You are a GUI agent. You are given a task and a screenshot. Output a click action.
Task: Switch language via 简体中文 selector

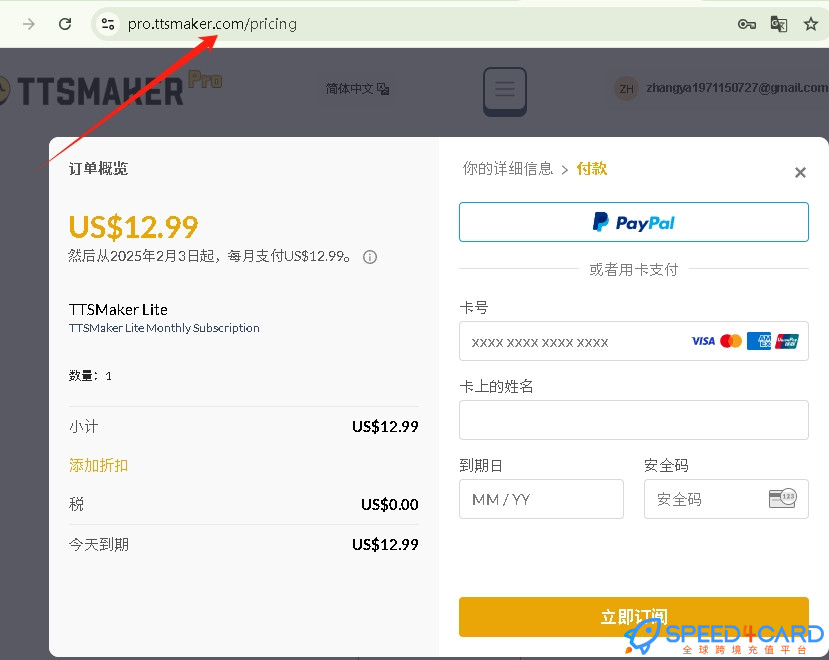click(357, 89)
